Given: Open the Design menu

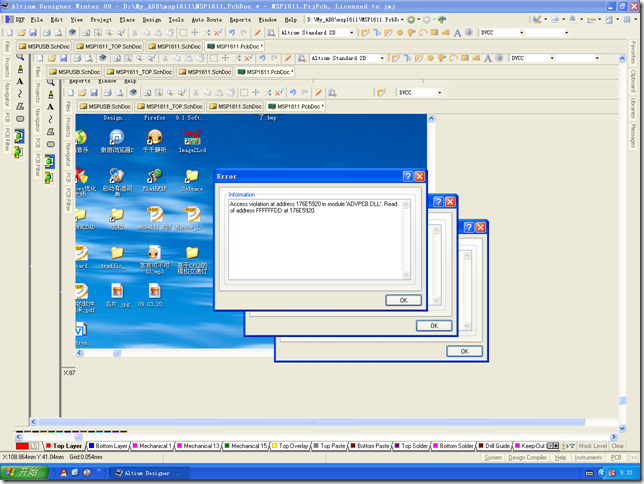Looking at the screenshot, I should (152, 19).
